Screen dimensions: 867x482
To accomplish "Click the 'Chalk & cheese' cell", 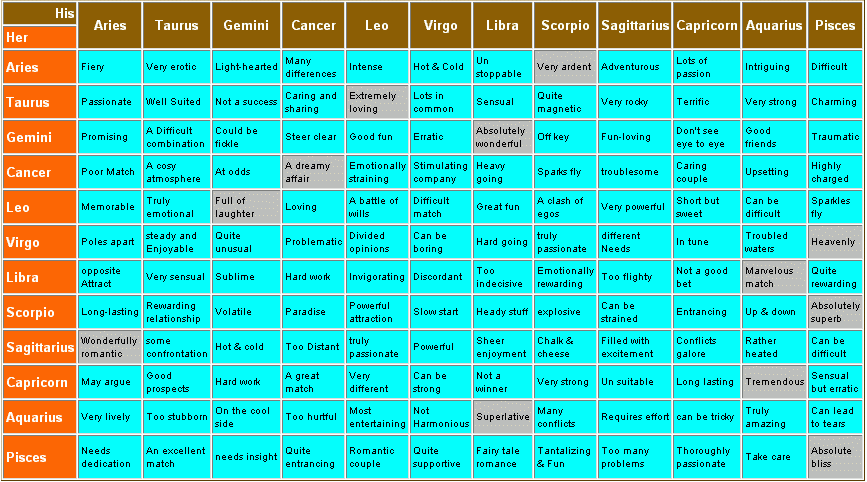I will (x=565, y=347).
